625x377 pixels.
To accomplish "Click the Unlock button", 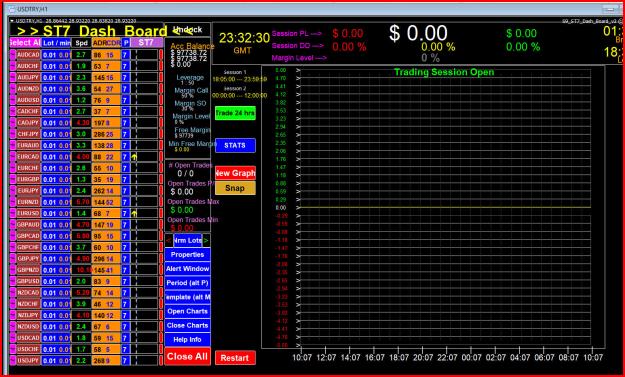I will (x=188, y=29).
